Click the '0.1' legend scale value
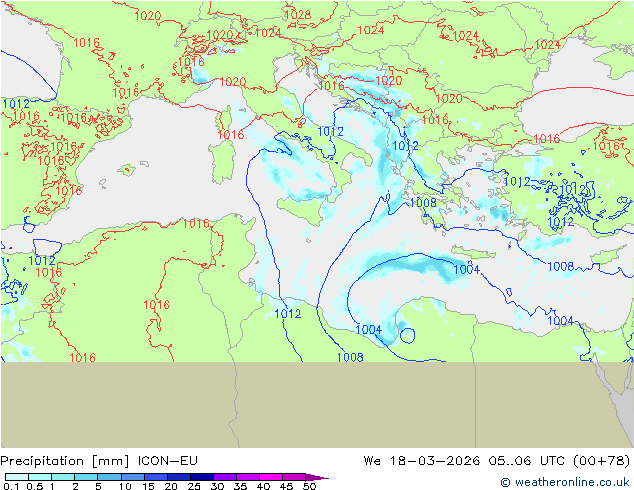634x490 pixels. [x=10, y=486]
